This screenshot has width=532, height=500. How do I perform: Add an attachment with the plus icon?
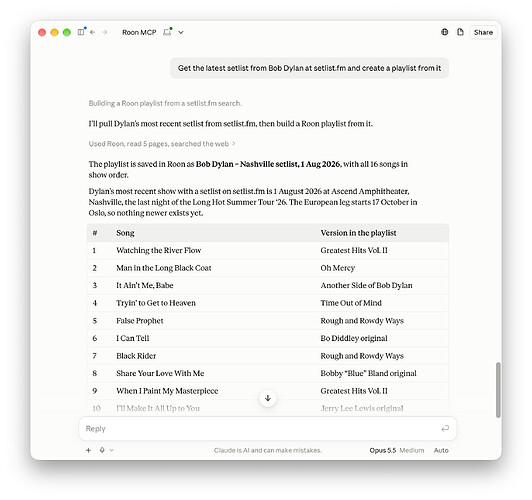tap(89, 450)
